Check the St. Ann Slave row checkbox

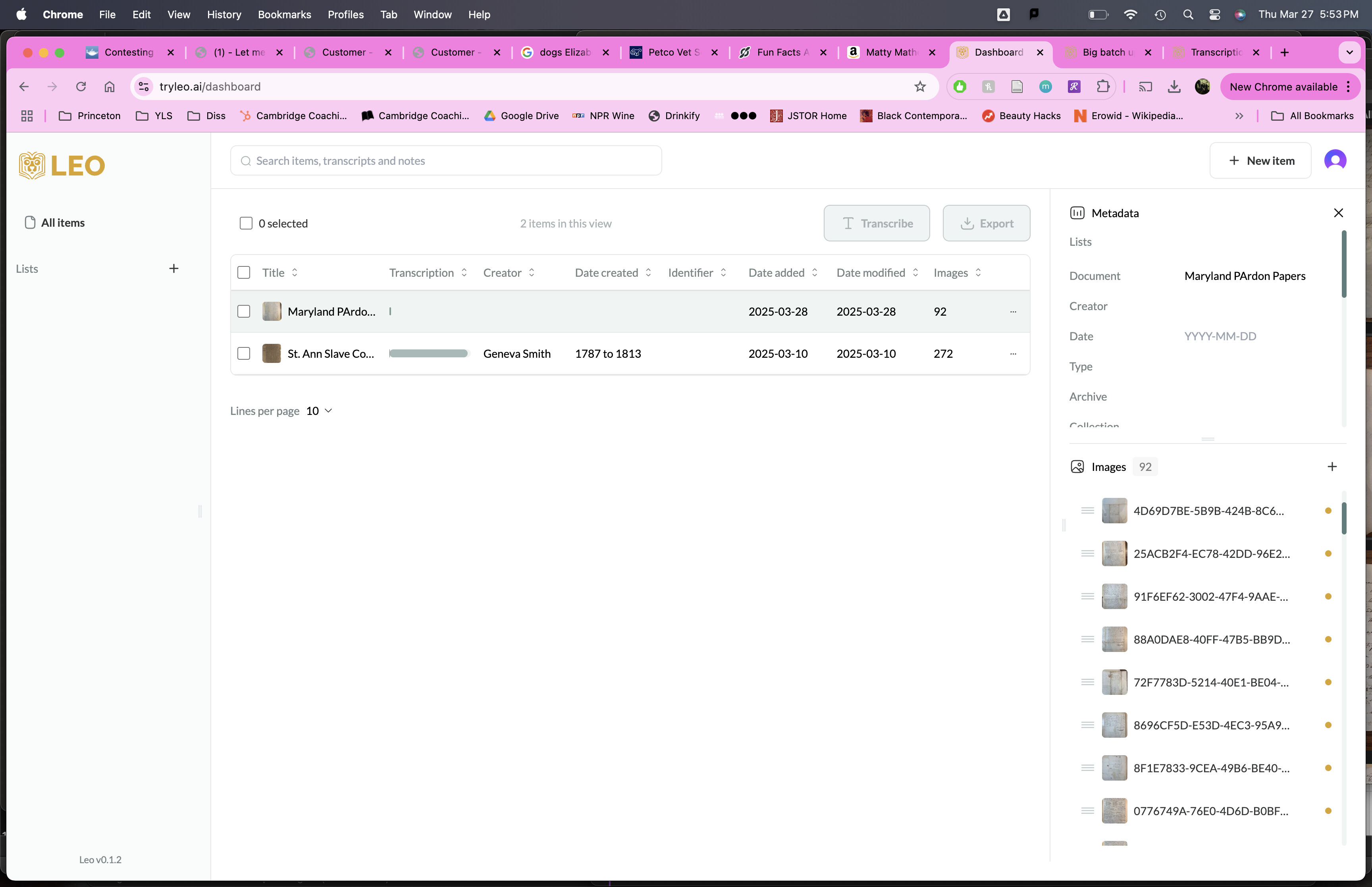pos(243,354)
